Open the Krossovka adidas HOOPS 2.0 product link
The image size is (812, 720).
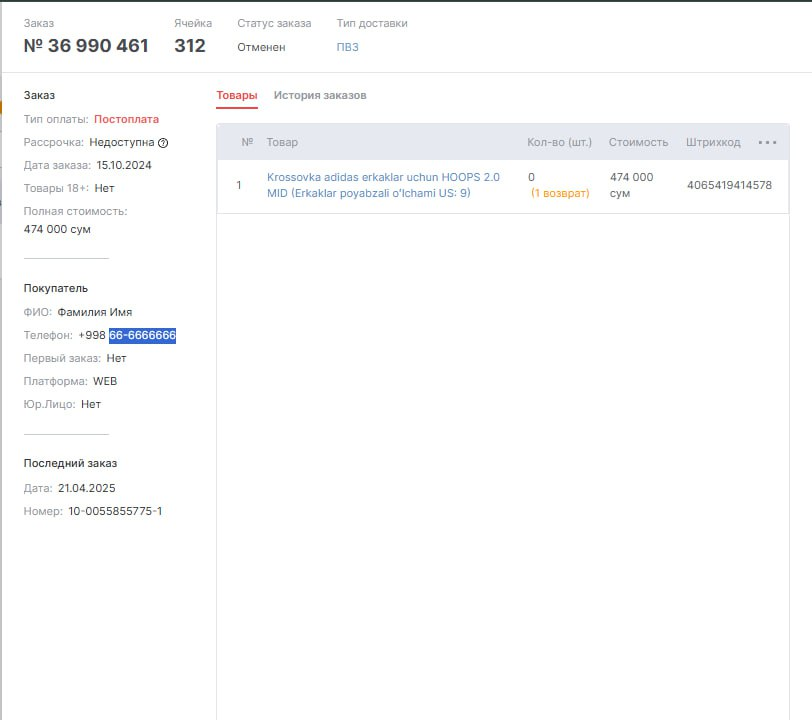383,185
